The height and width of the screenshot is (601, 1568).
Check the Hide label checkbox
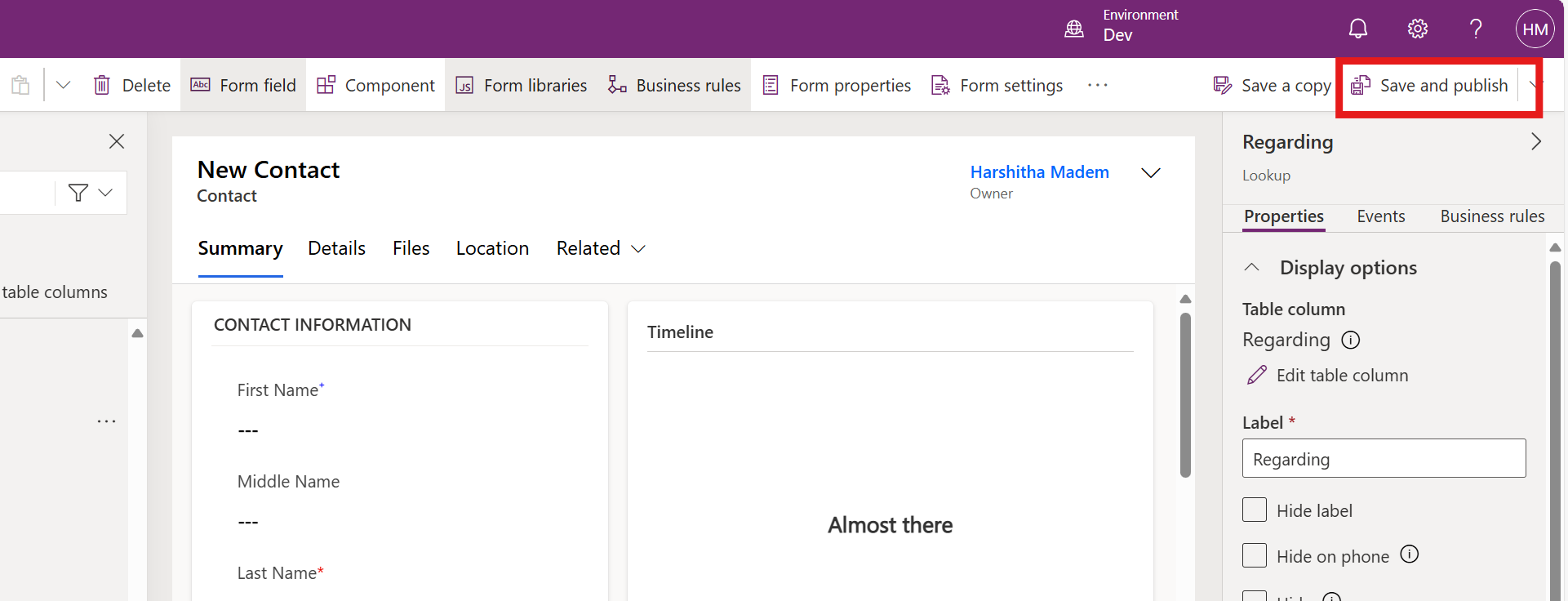click(1255, 510)
